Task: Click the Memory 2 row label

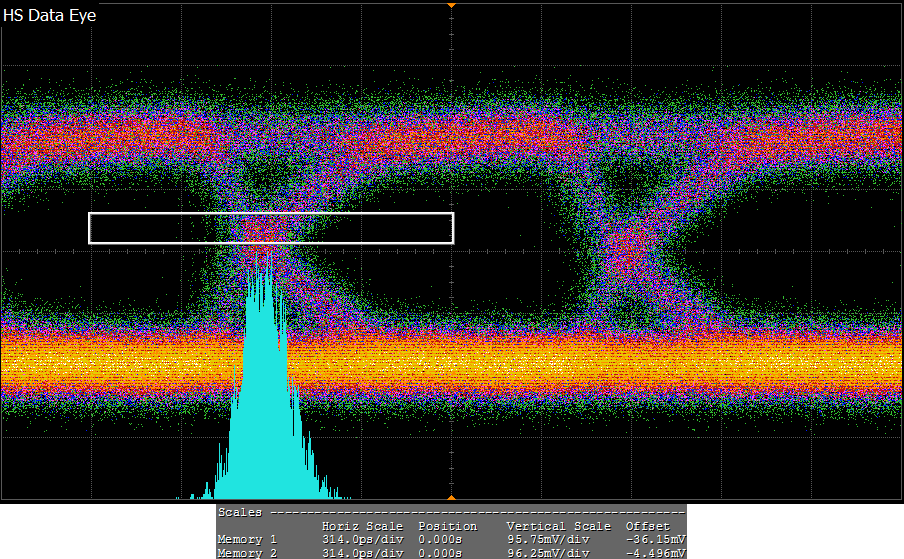Action: click(247, 553)
